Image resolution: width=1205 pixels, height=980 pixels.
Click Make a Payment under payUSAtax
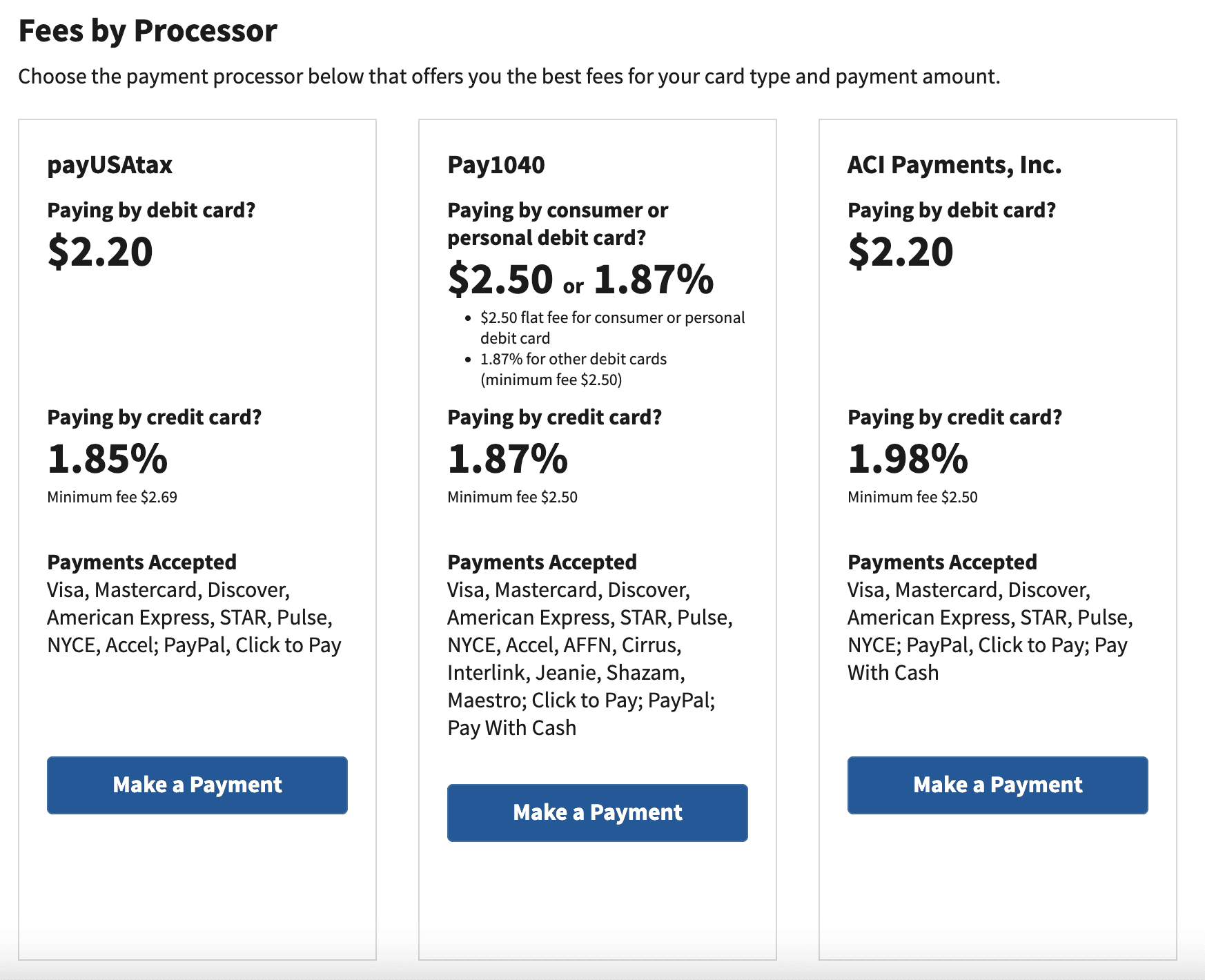[x=197, y=785]
